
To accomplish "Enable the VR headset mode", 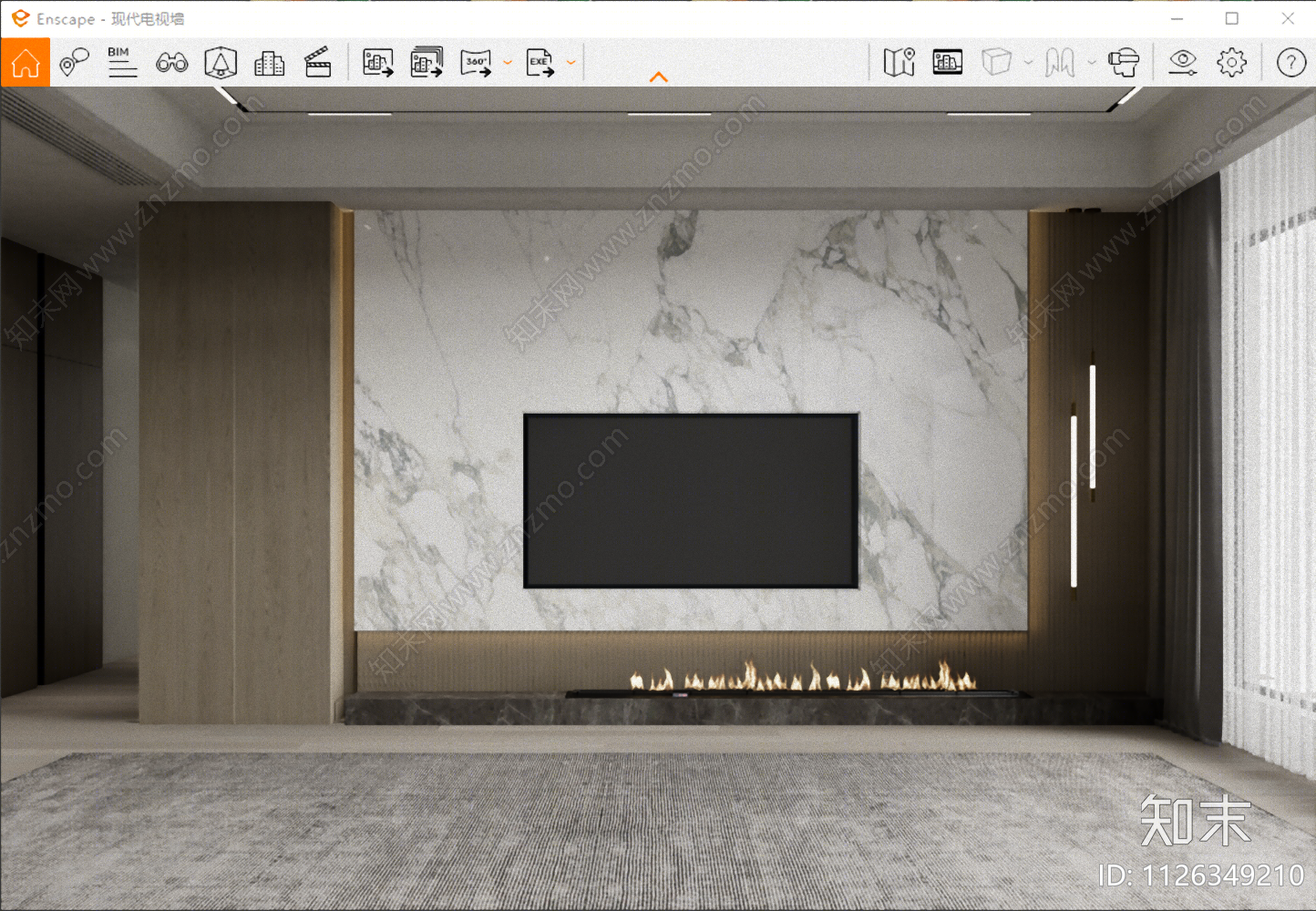I will pyautogui.click(x=1124, y=62).
